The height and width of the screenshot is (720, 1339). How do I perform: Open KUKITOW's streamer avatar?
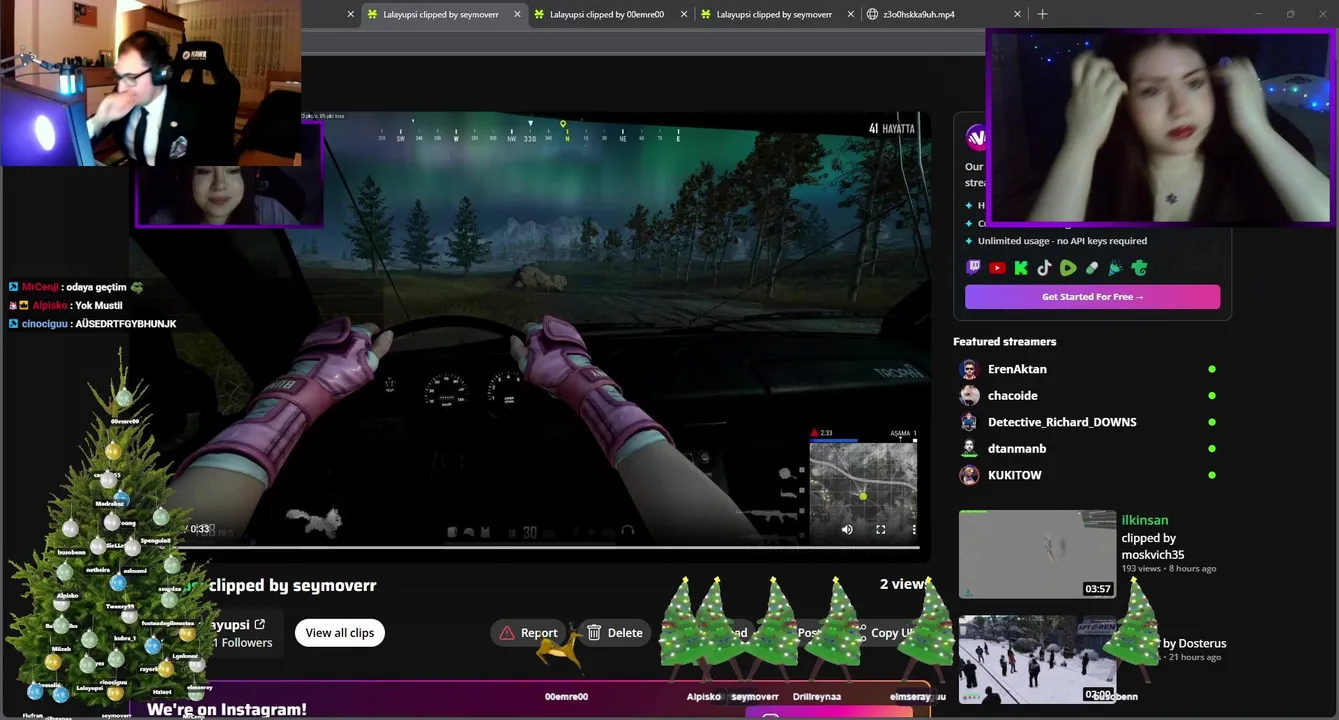[969, 475]
